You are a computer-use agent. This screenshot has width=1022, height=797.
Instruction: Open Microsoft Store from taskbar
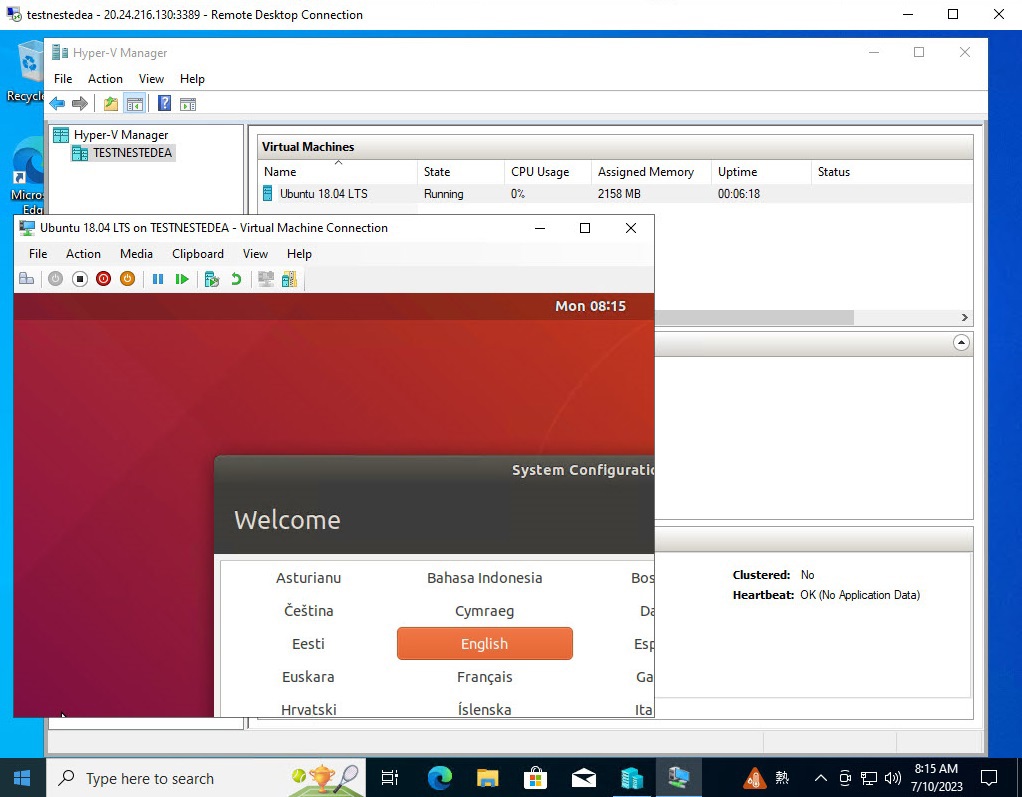point(535,778)
